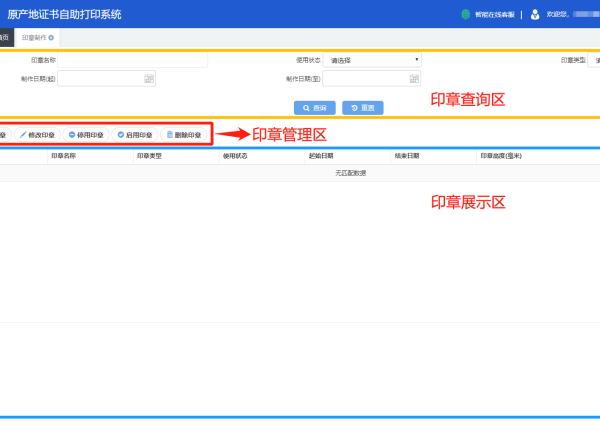Click the 停用印章 (disable seal) button
Screen dimensions: 600x431
point(86,135)
